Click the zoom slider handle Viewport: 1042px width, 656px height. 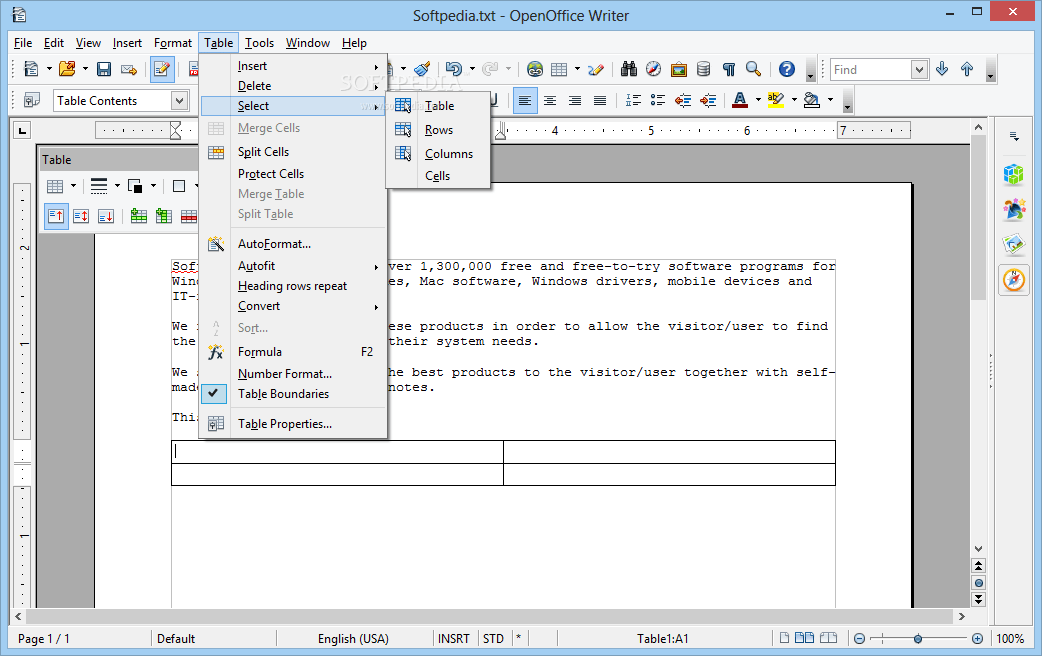[918, 639]
